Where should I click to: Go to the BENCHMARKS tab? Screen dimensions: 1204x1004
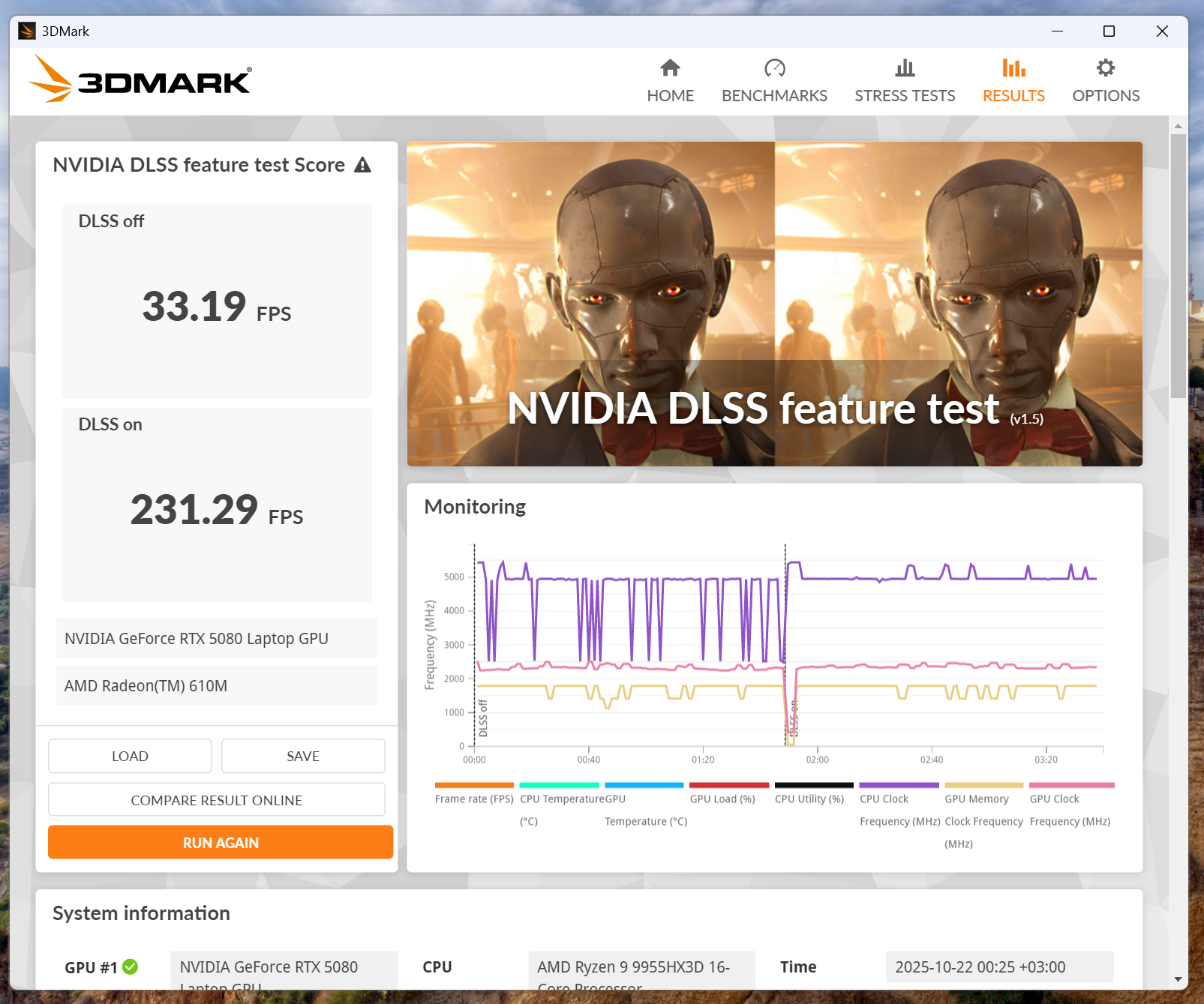(774, 96)
